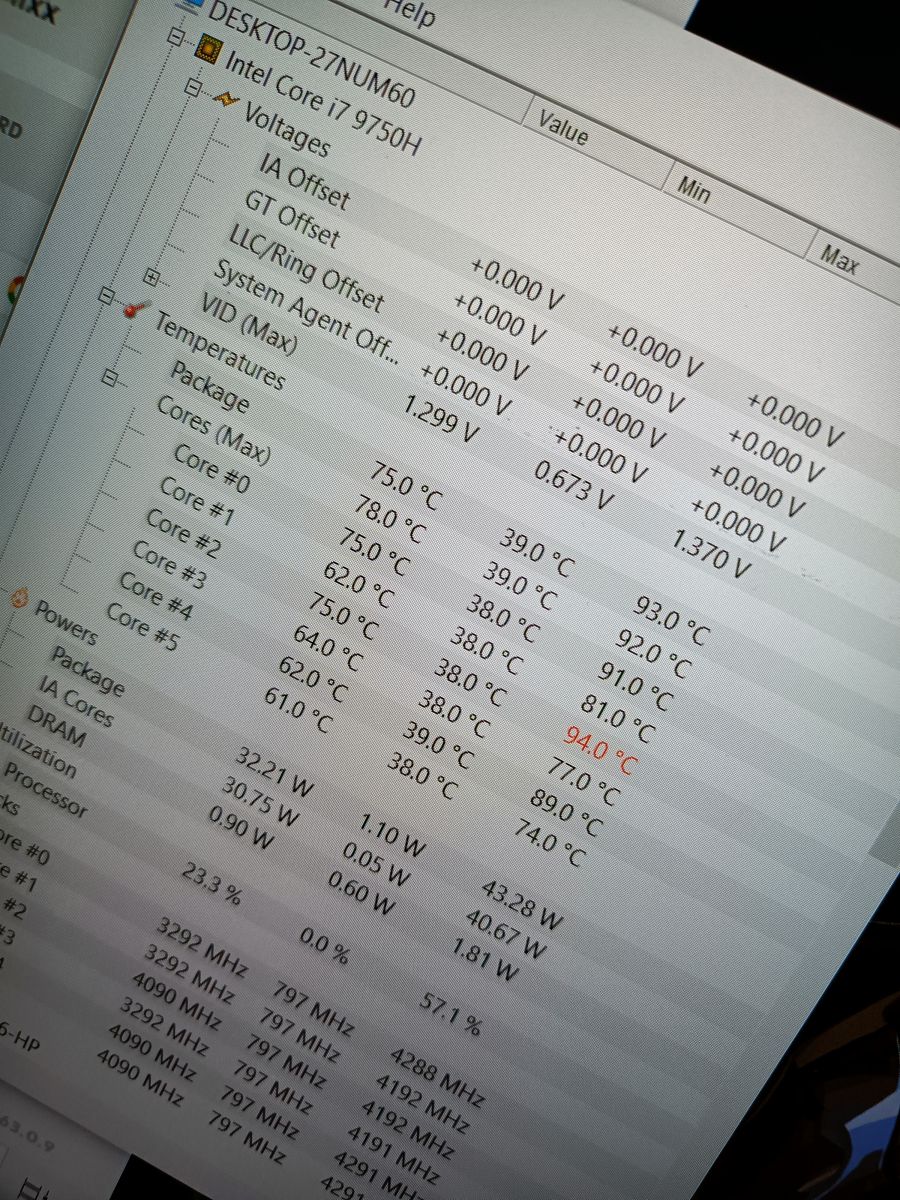
Task: Click the lightning bolt Voltages icon
Action: (x=226, y=100)
